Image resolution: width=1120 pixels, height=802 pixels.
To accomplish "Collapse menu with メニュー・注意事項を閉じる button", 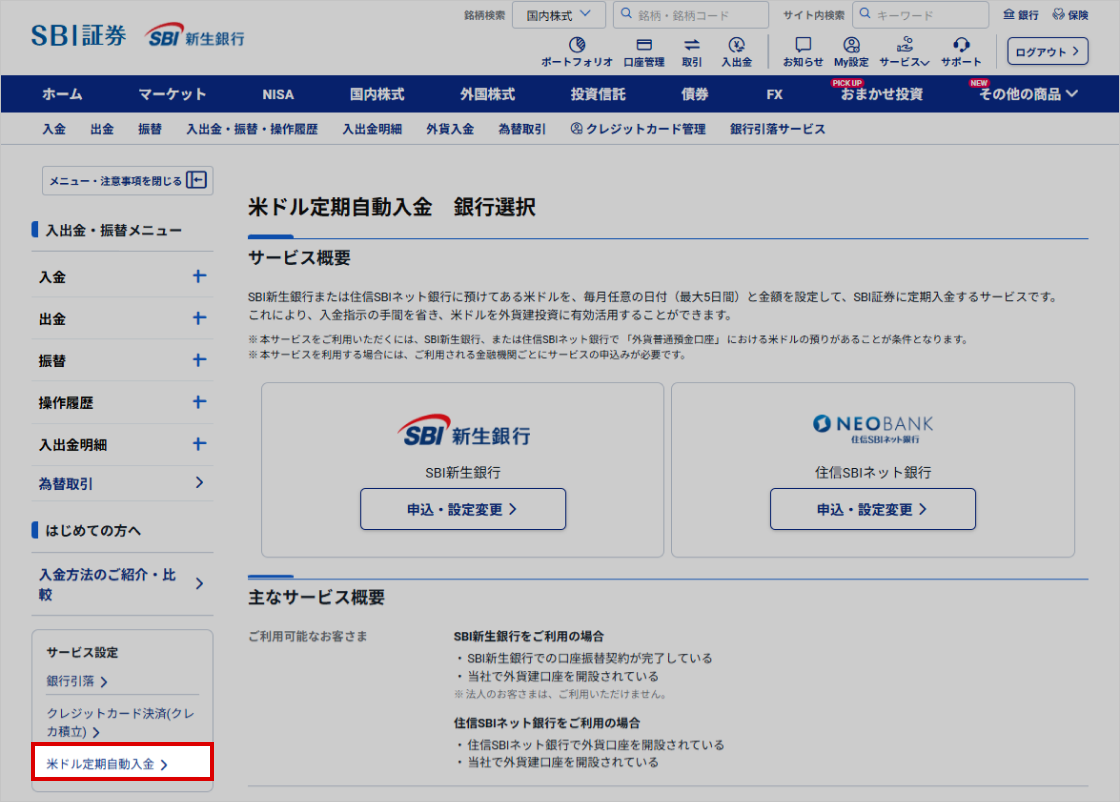I will pyautogui.click(x=126, y=180).
